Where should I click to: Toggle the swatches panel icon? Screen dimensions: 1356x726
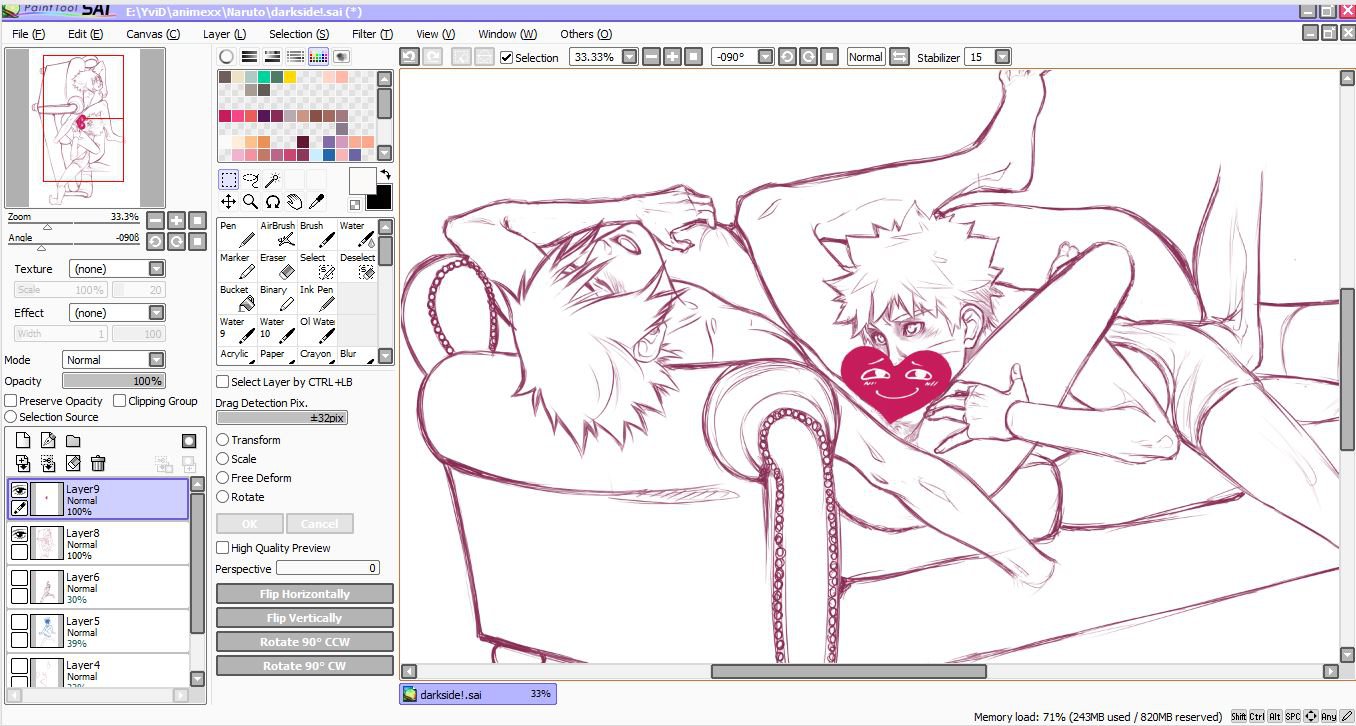tap(319, 57)
